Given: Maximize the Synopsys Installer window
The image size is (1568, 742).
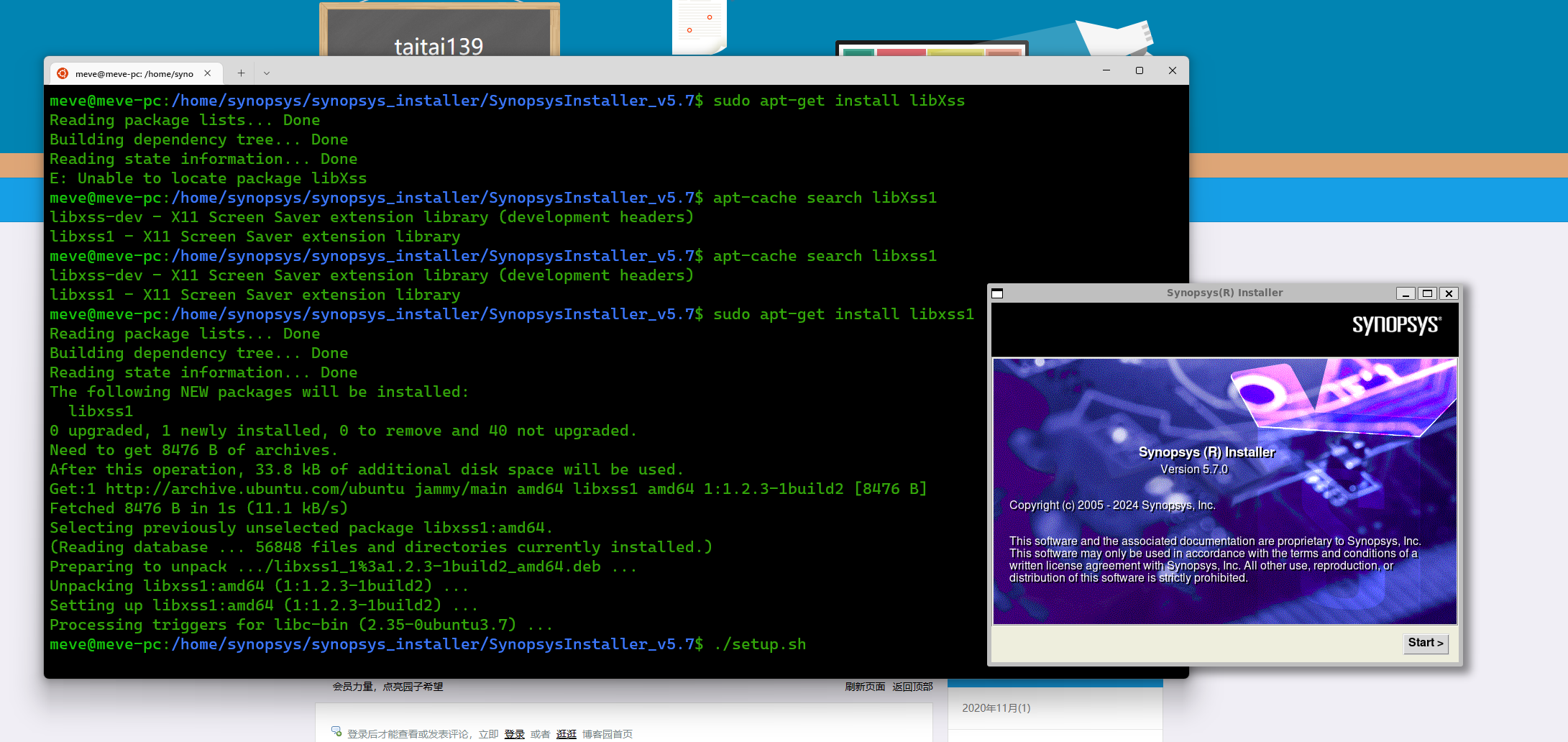Looking at the screenshot, I should tap(1428, 293).
